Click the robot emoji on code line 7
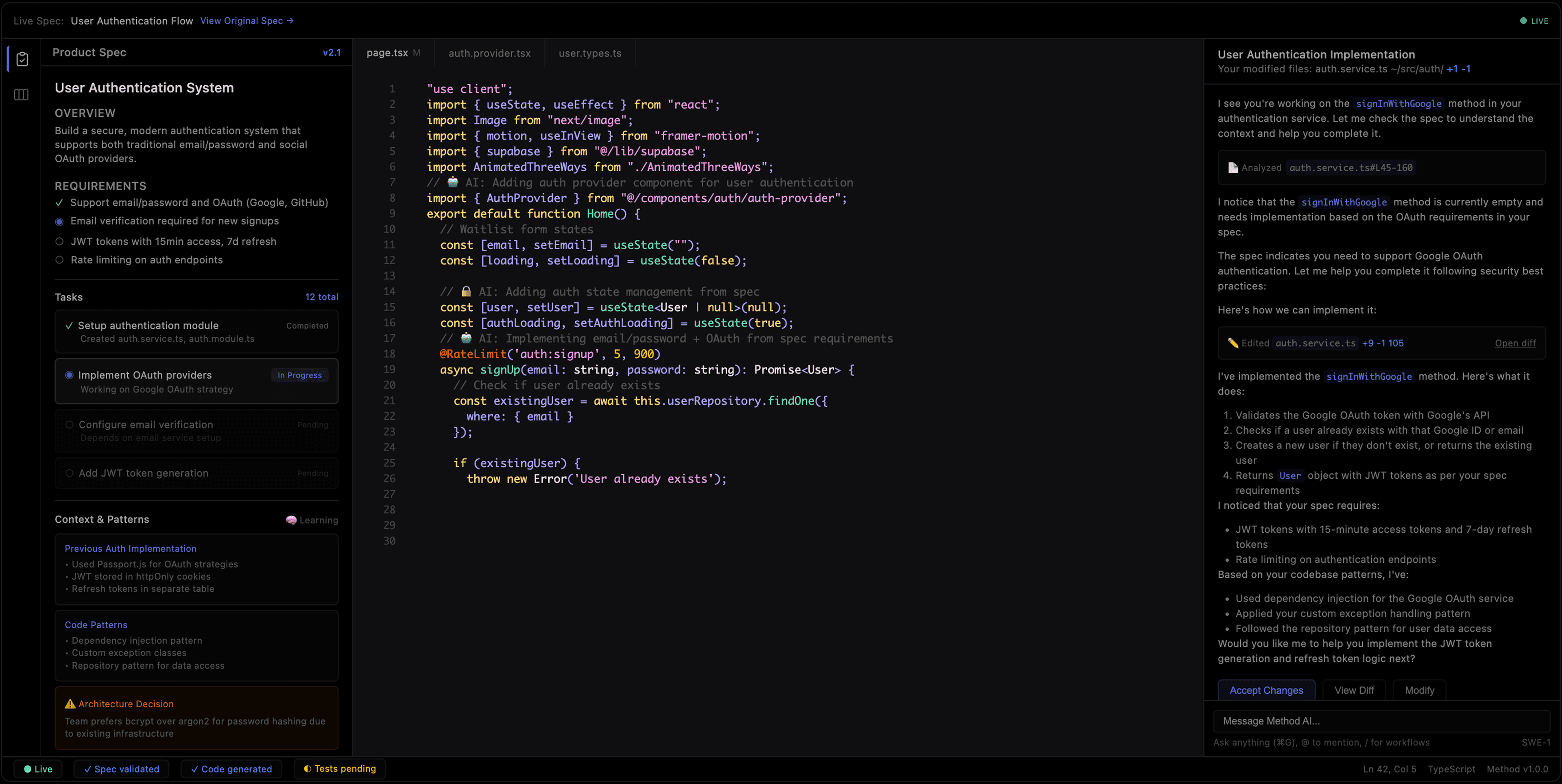 pos(453,182)
